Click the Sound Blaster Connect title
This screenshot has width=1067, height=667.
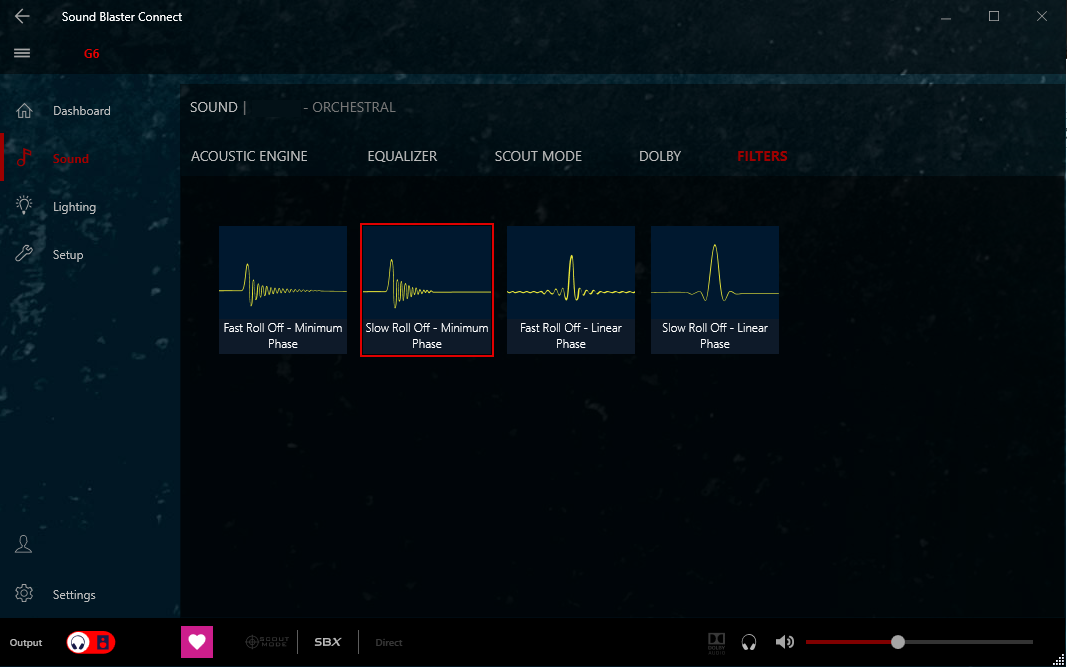pyautogui.click(x=122, y=16)
